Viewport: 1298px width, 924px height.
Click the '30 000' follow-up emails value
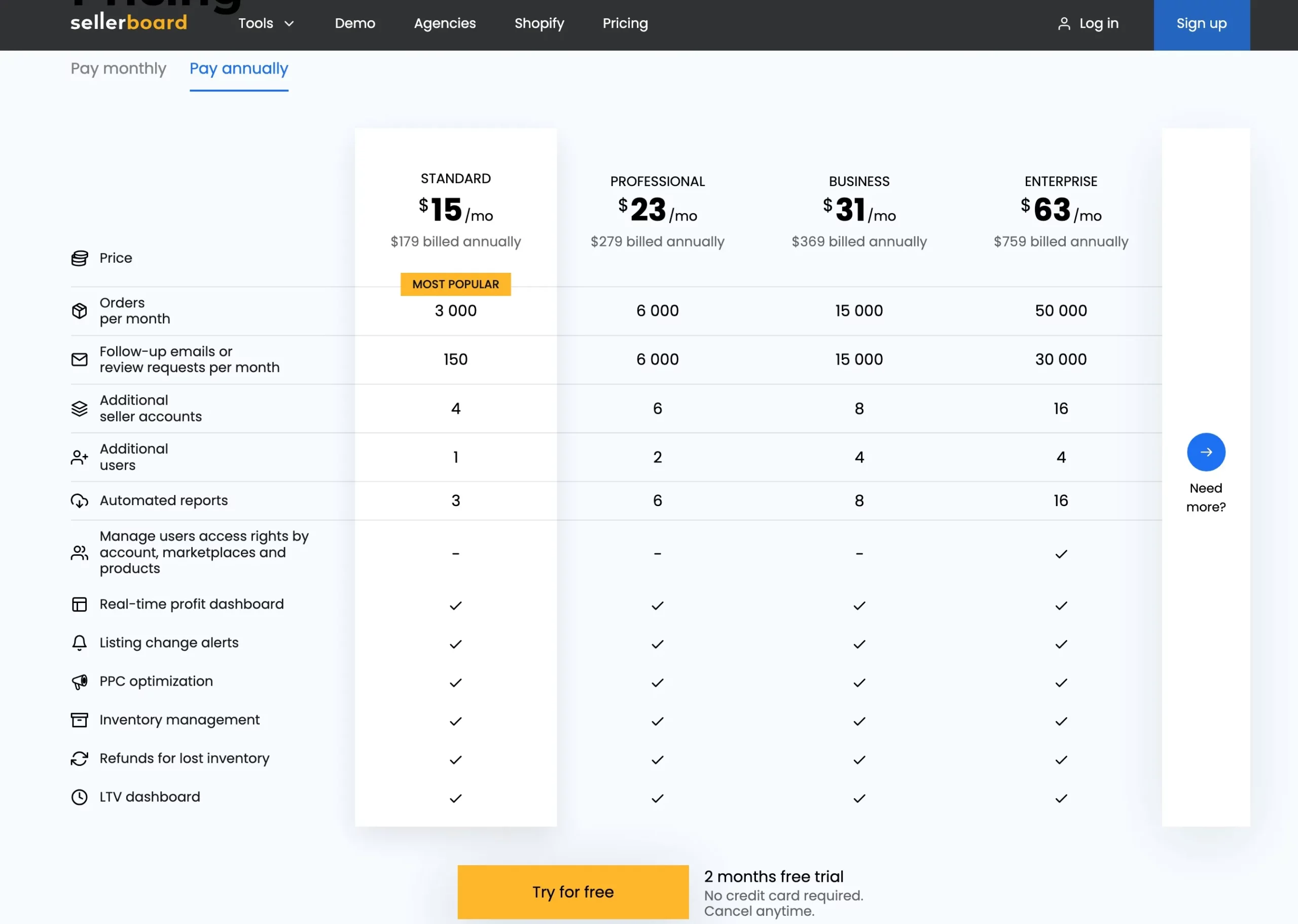1061,360
